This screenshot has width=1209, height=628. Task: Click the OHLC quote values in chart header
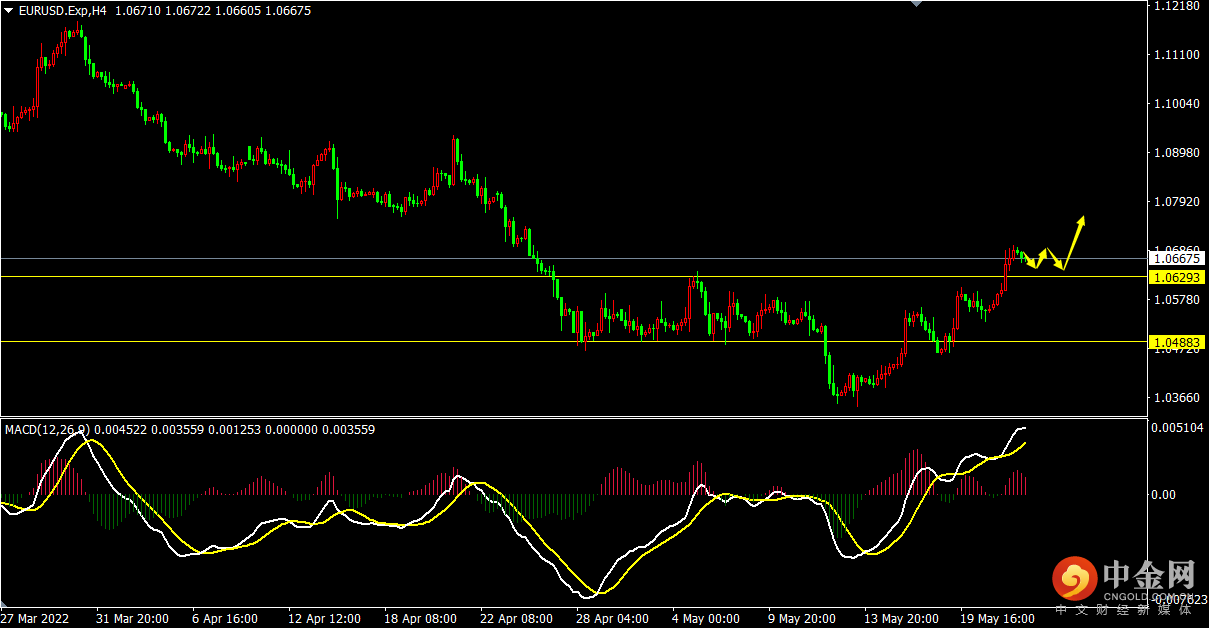[212, 11]
